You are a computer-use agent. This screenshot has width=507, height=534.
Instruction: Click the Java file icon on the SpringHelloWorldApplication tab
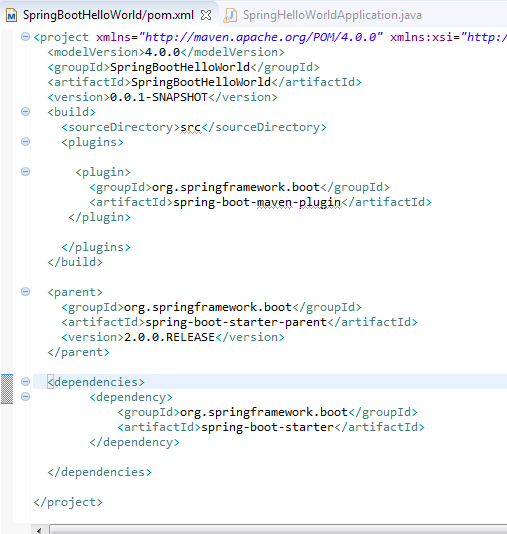click(231, 15)
